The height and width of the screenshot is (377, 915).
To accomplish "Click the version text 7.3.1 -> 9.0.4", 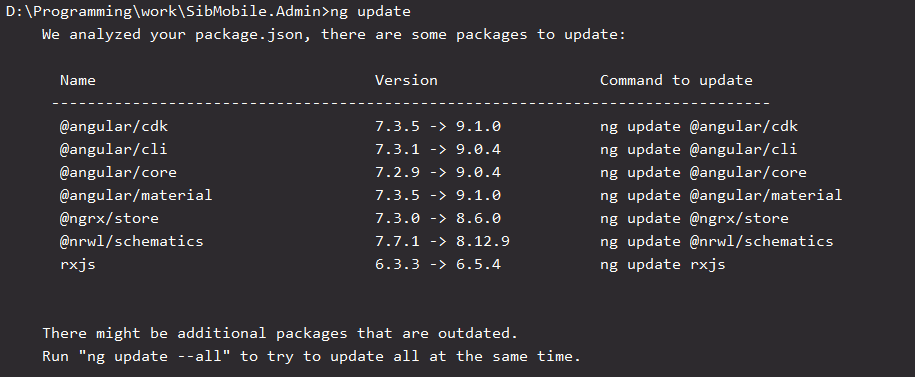I will pos(438,149).
